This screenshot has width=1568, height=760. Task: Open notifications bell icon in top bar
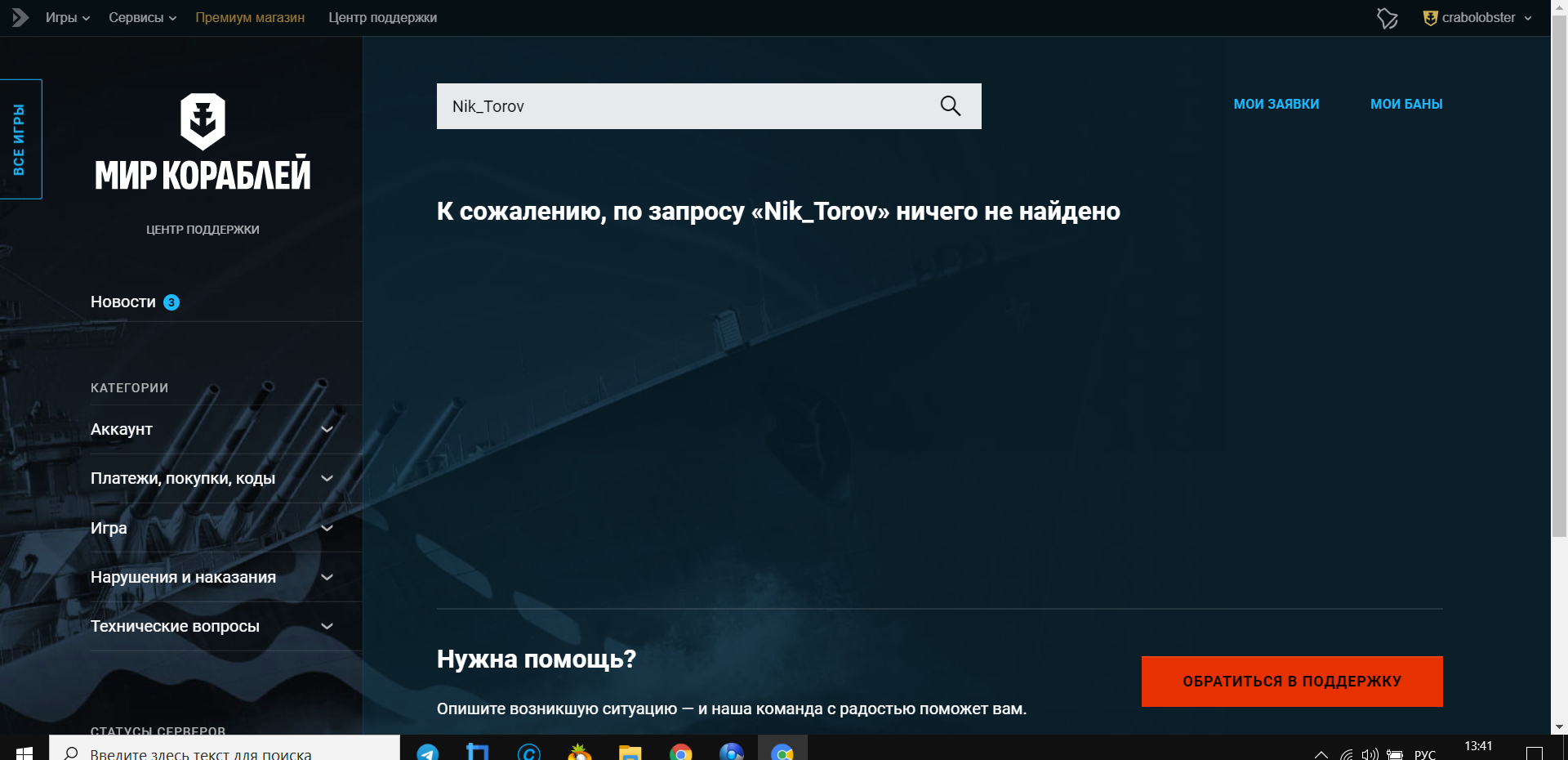[1387, 18]
